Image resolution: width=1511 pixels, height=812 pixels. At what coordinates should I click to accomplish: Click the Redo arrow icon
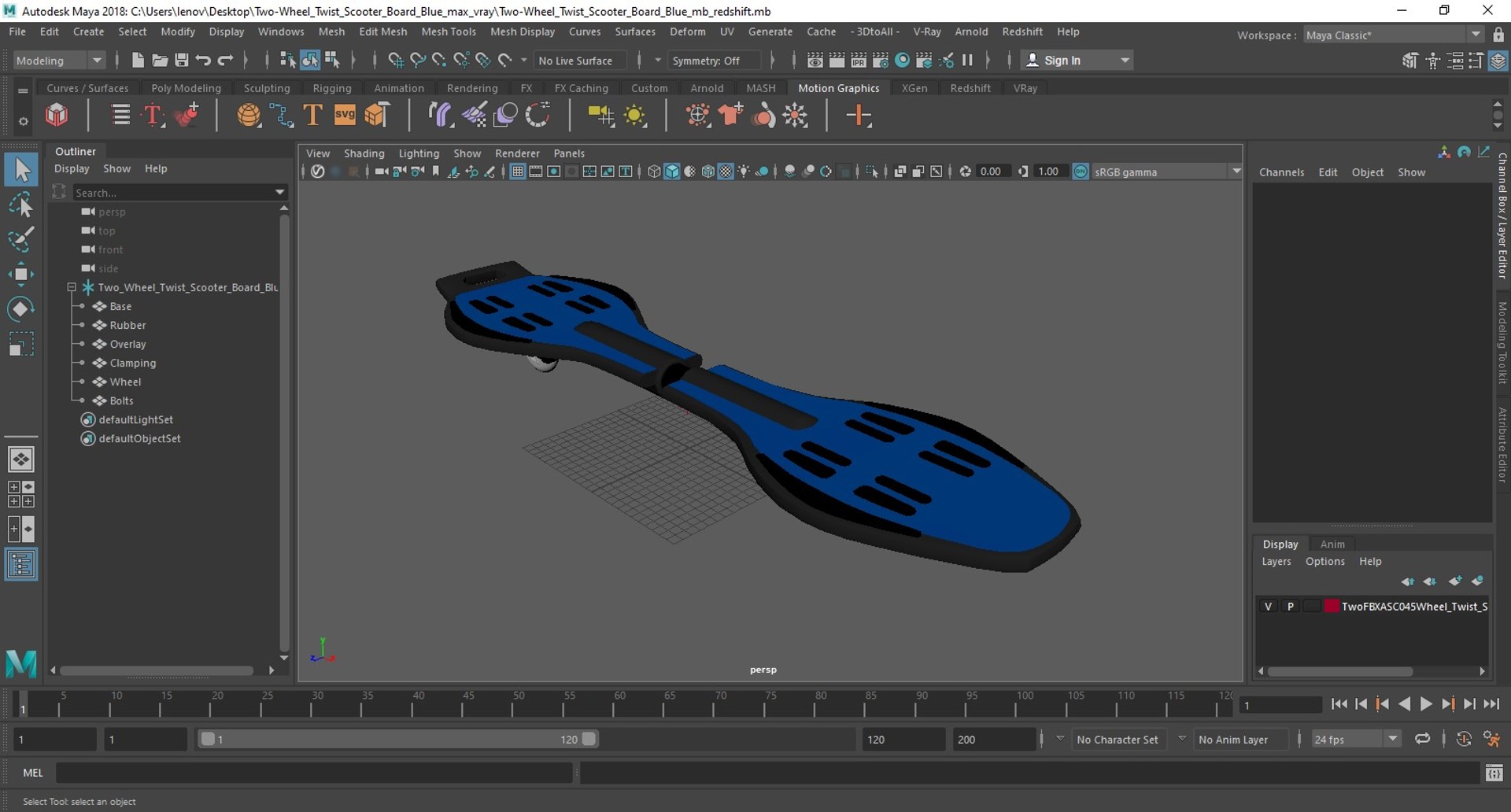[225, 60]
